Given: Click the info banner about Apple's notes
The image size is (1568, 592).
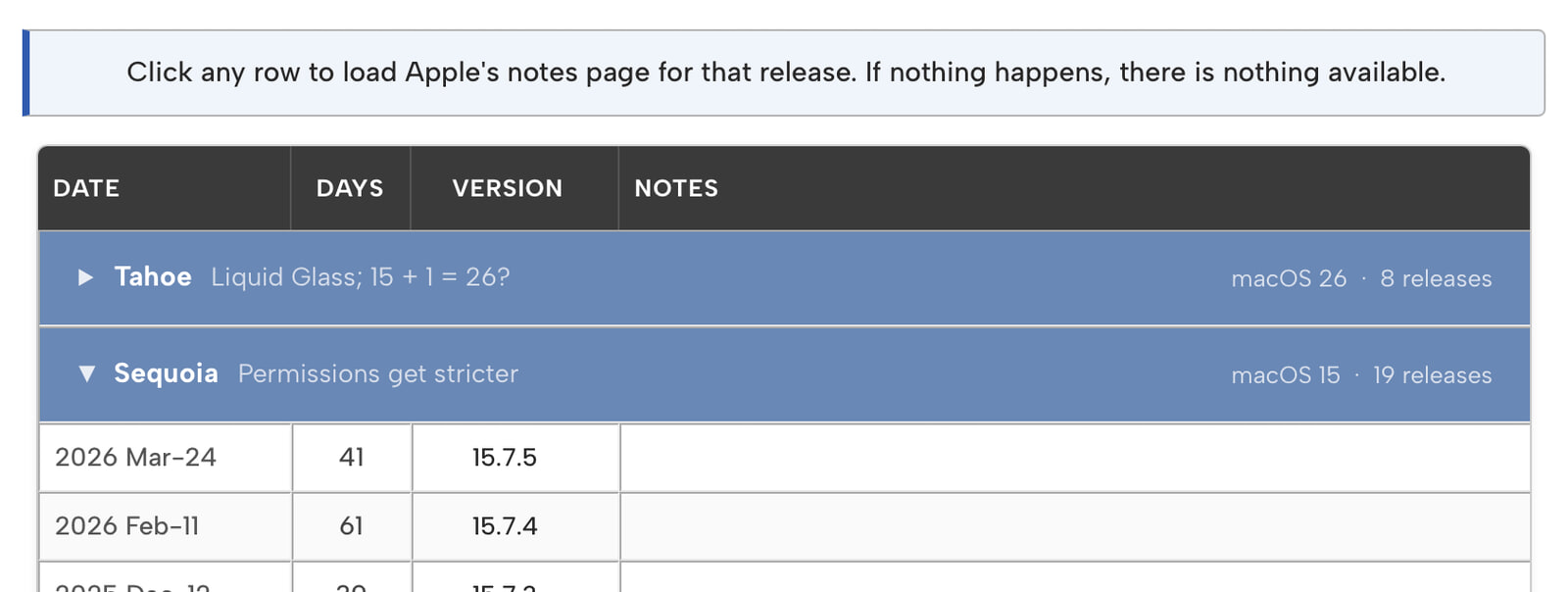Looking at the screenshot, I should (x=785, y=73).
